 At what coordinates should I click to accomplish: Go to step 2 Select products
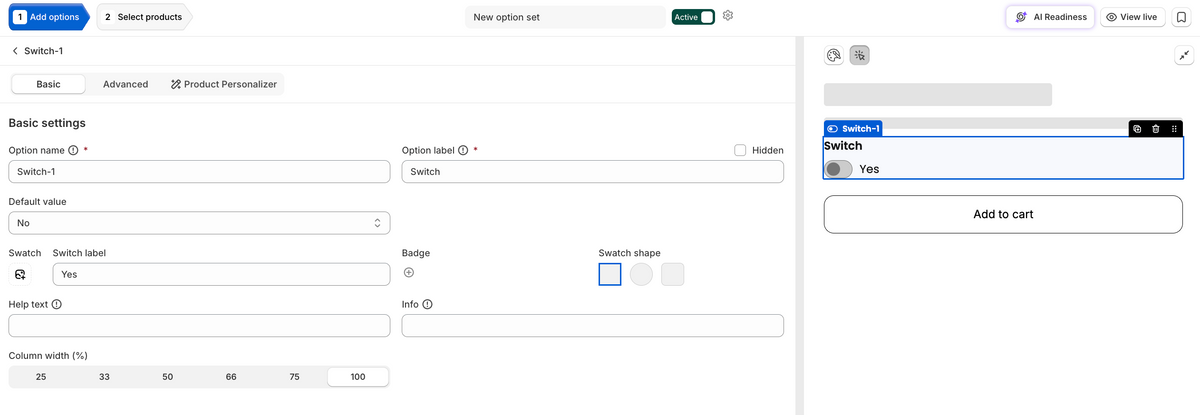[x=143, y=17]
